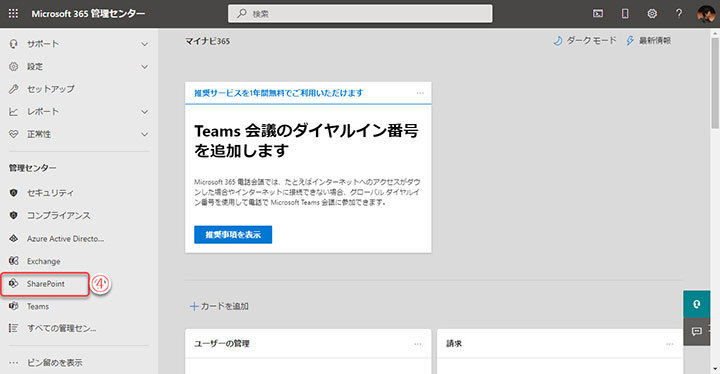Viewport: 720px width, 374px height.
Task: Click the mobile app icon in header
Action: 625,14
